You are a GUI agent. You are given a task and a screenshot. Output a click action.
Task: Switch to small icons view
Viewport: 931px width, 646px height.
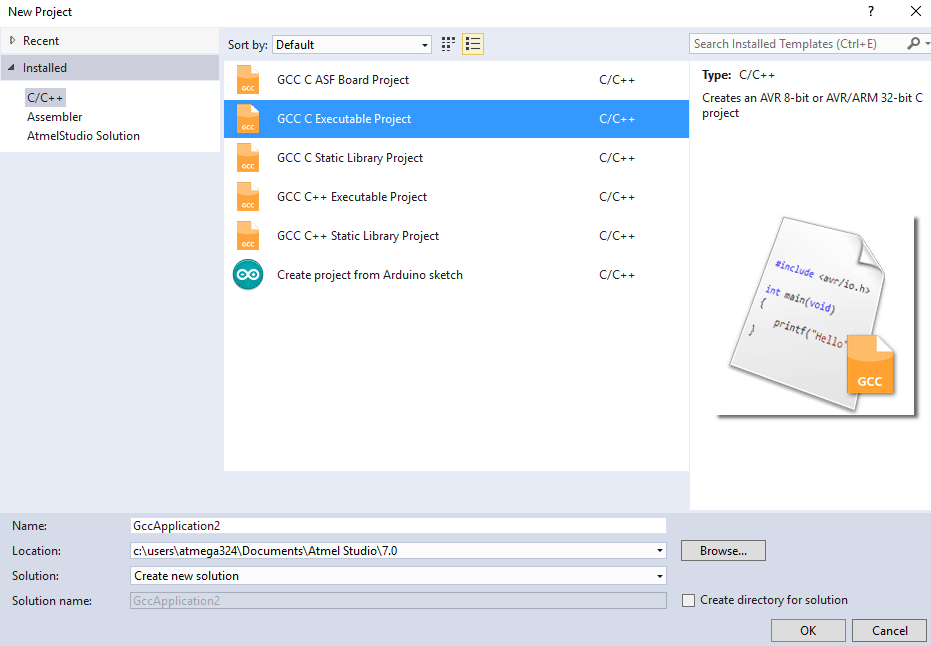coord(448,44)
